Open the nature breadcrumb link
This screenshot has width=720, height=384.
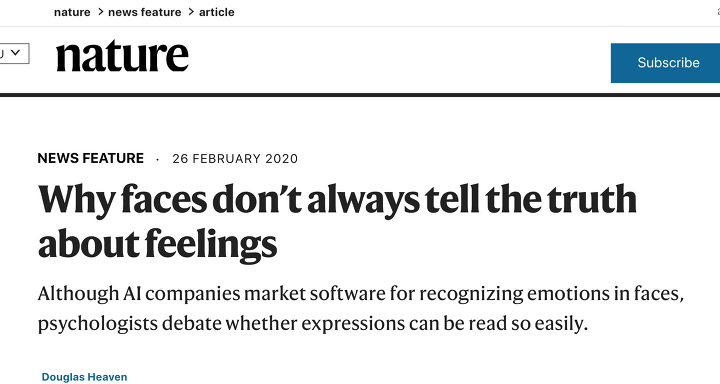point(72,12)
